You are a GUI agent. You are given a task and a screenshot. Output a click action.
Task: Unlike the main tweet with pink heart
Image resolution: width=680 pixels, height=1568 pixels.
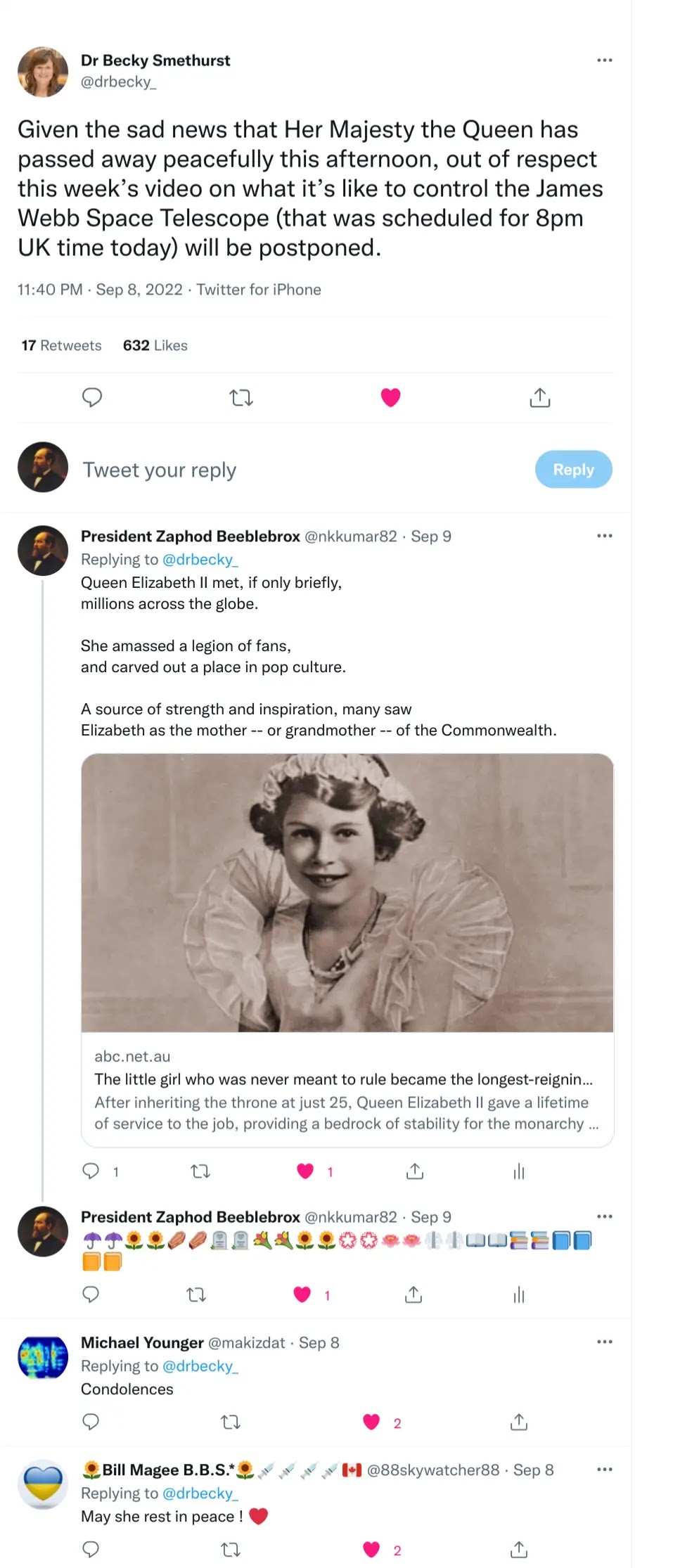point(390,397)
